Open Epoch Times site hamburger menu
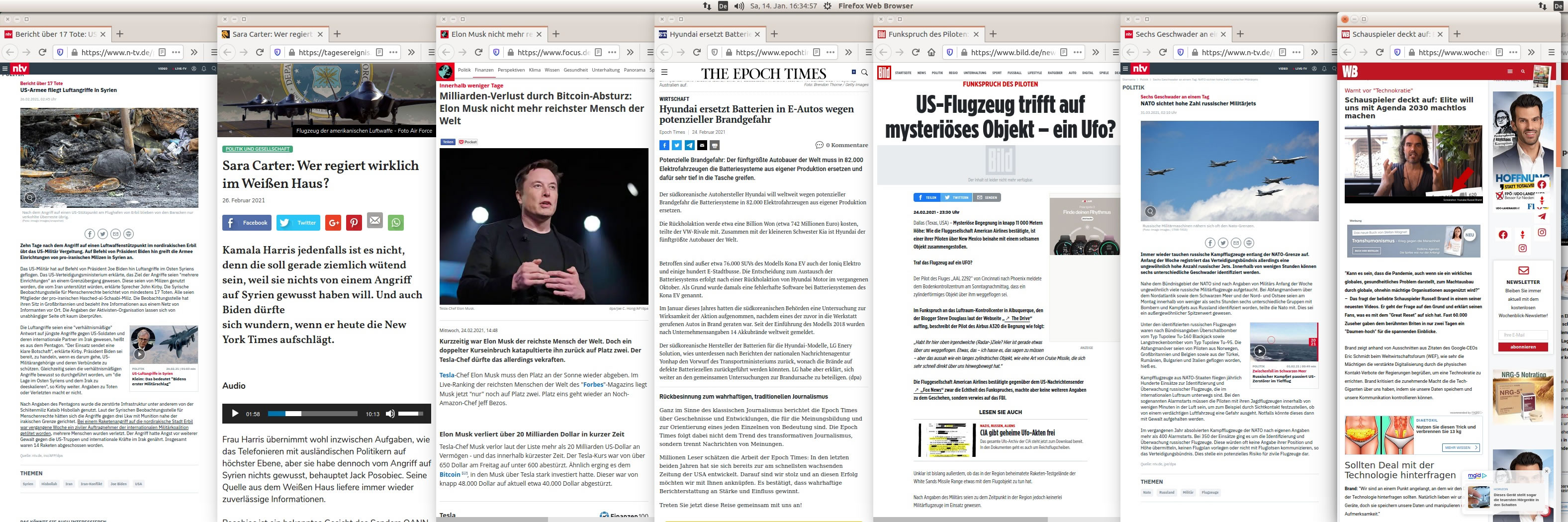Viewport: 1568px width, 522px height. tap(664, 73)
